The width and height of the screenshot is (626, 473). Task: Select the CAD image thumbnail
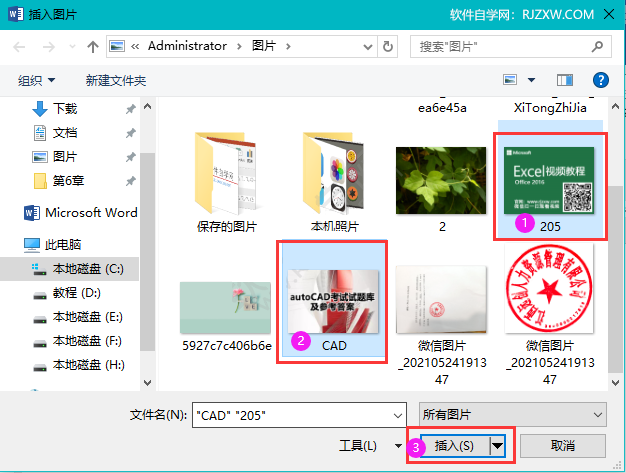click(x=334, y=301)
